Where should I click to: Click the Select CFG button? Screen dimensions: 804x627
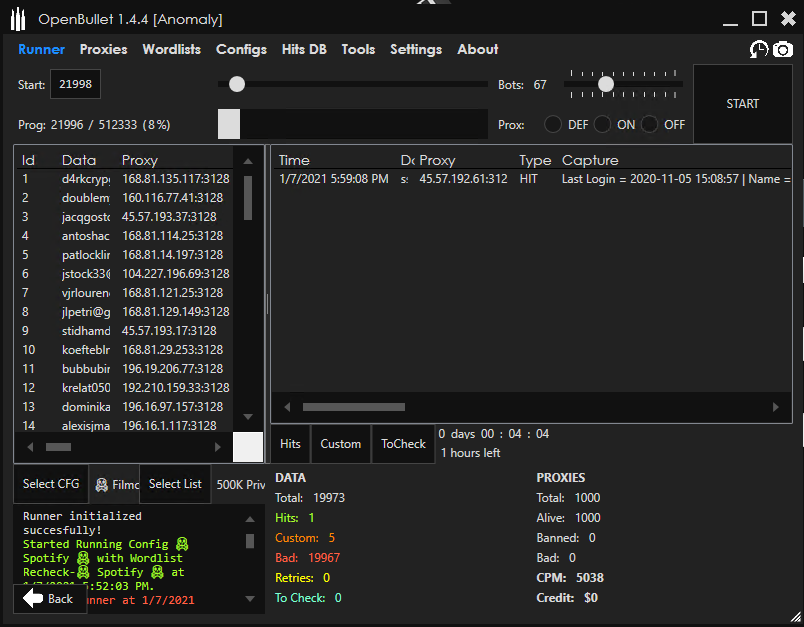(50, 484)
